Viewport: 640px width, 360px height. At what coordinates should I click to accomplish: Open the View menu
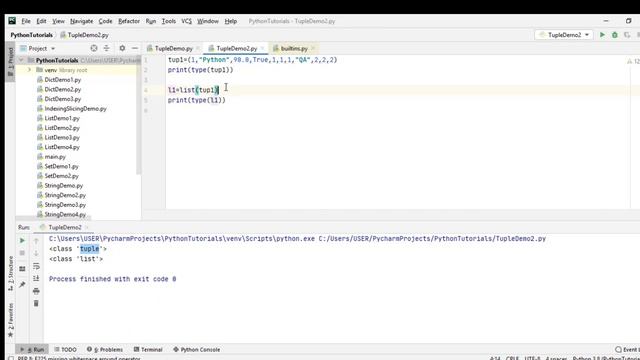click(x=58, y=21)
